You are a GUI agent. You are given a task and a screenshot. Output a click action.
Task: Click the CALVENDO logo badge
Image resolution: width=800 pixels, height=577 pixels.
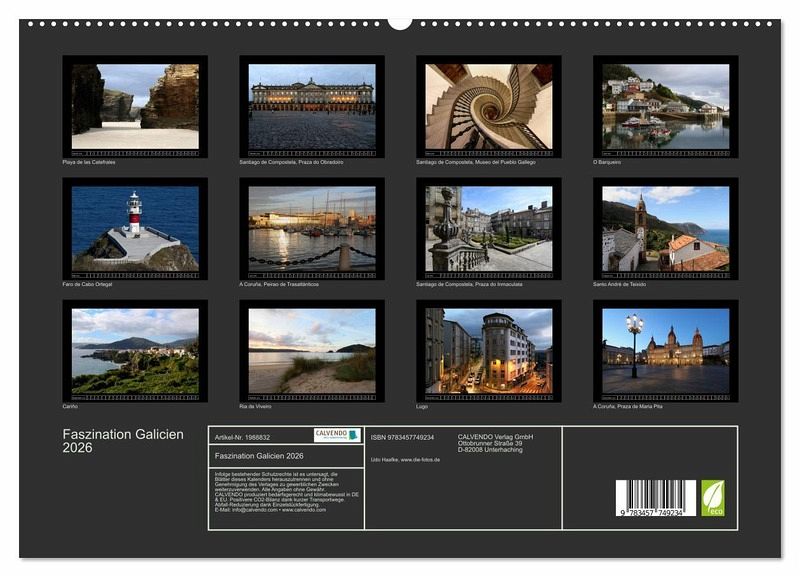pos(336,435)
